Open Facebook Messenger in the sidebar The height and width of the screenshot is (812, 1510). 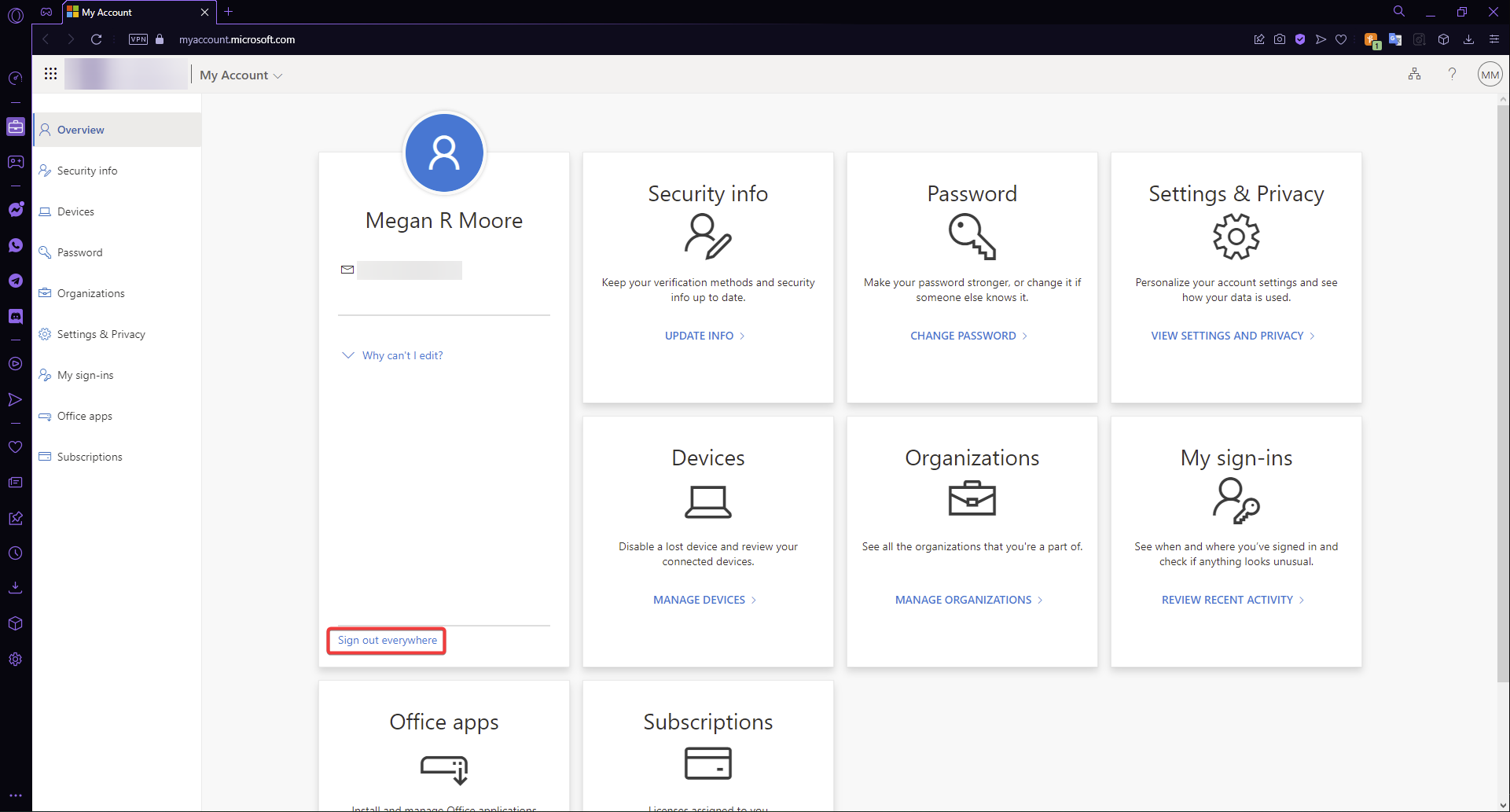16,209
